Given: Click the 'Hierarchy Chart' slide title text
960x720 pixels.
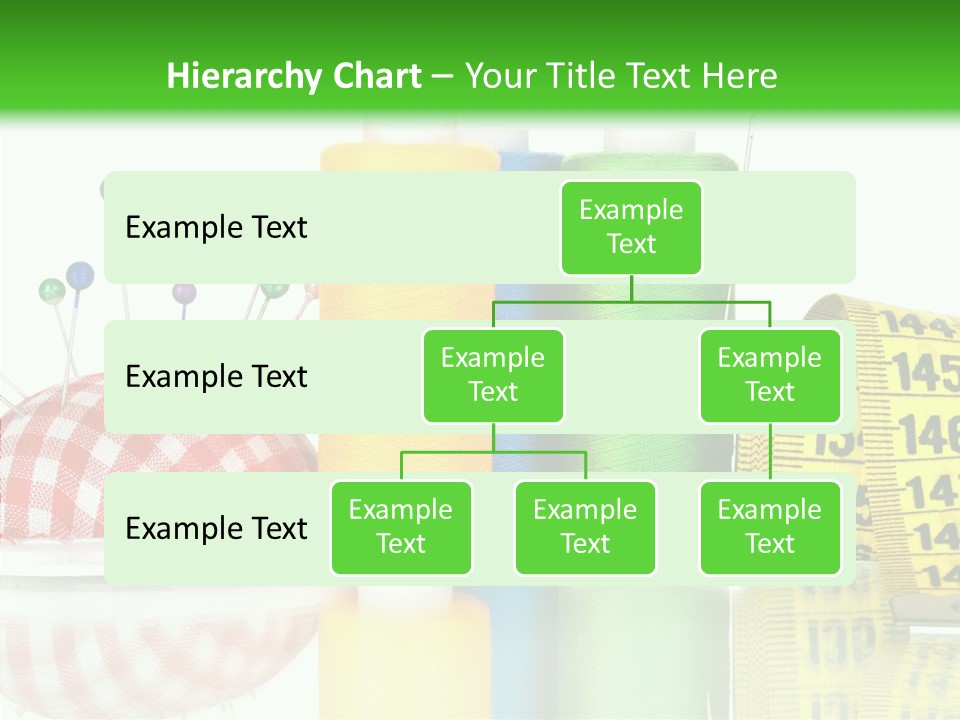Looking at the screenshot, I should pyautogui.click(x=294, y=76).
